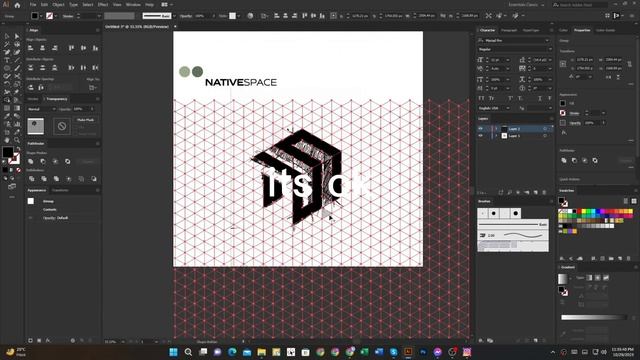The image size is (640, 360).
Task: Open the Windows Start menu
Action: 173,352
